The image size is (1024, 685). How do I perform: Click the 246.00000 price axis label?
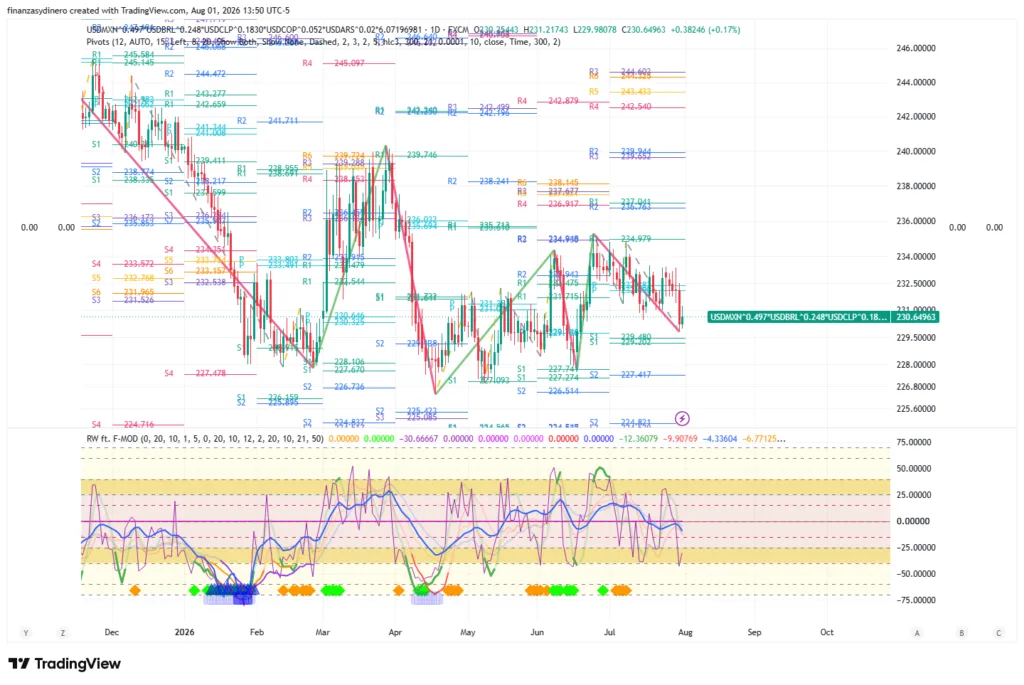point(916,48)
